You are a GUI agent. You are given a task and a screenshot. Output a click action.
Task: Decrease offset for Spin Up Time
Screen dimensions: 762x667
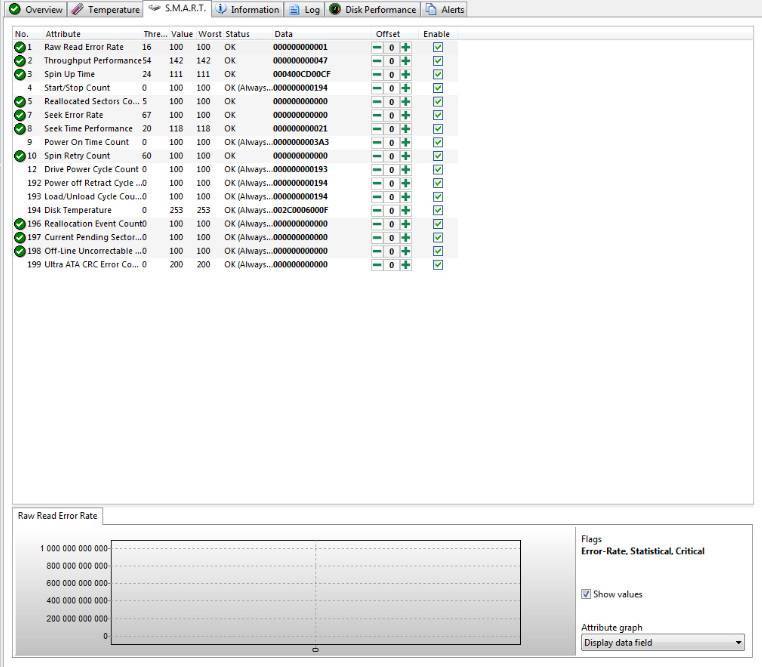point(377,75)
